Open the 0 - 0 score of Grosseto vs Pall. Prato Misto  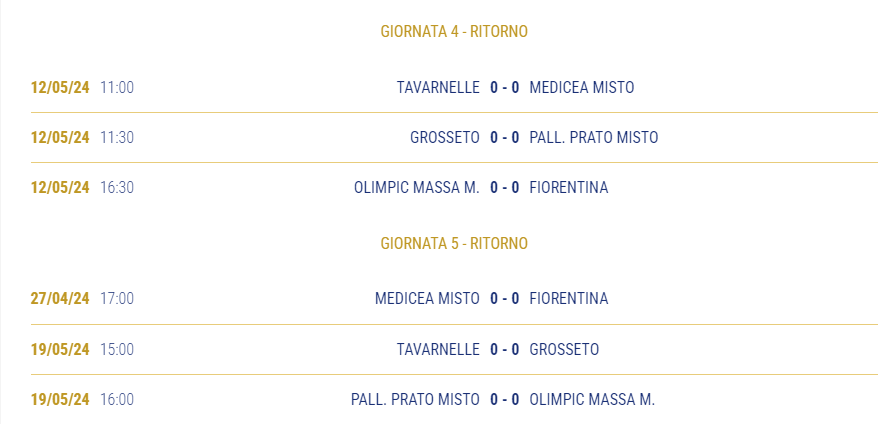pos(505,137)
